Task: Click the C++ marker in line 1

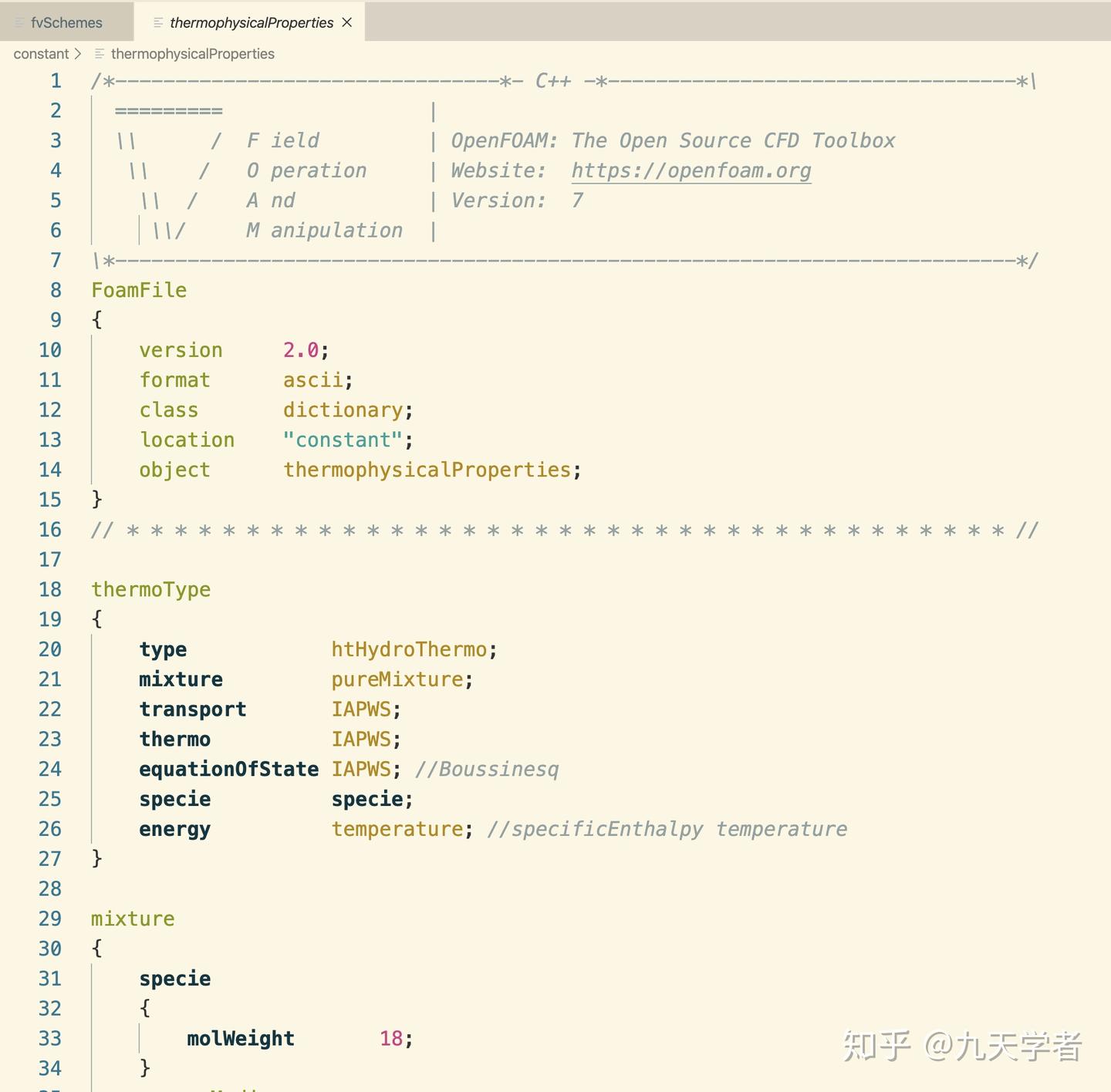Action: point(553,81)
